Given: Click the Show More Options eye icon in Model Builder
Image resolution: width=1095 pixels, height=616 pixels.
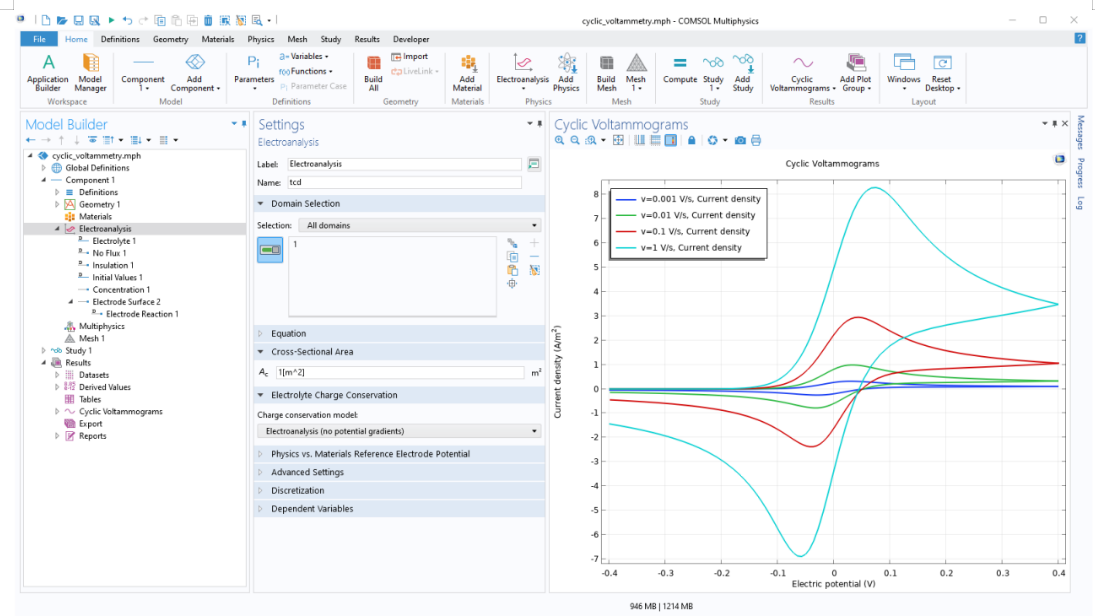Looking at the screenshot, I should [92, 140].
